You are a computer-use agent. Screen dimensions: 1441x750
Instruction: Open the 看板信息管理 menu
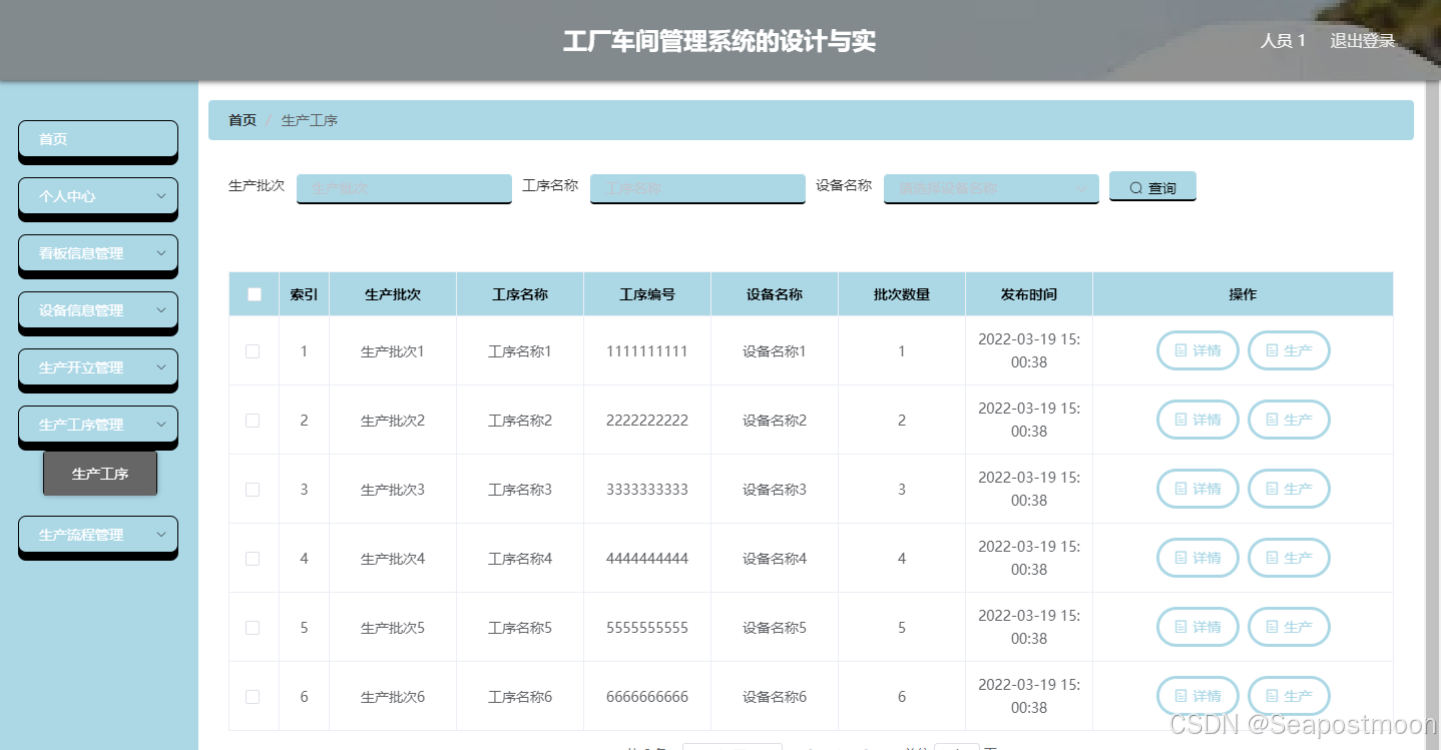[97, 254]
